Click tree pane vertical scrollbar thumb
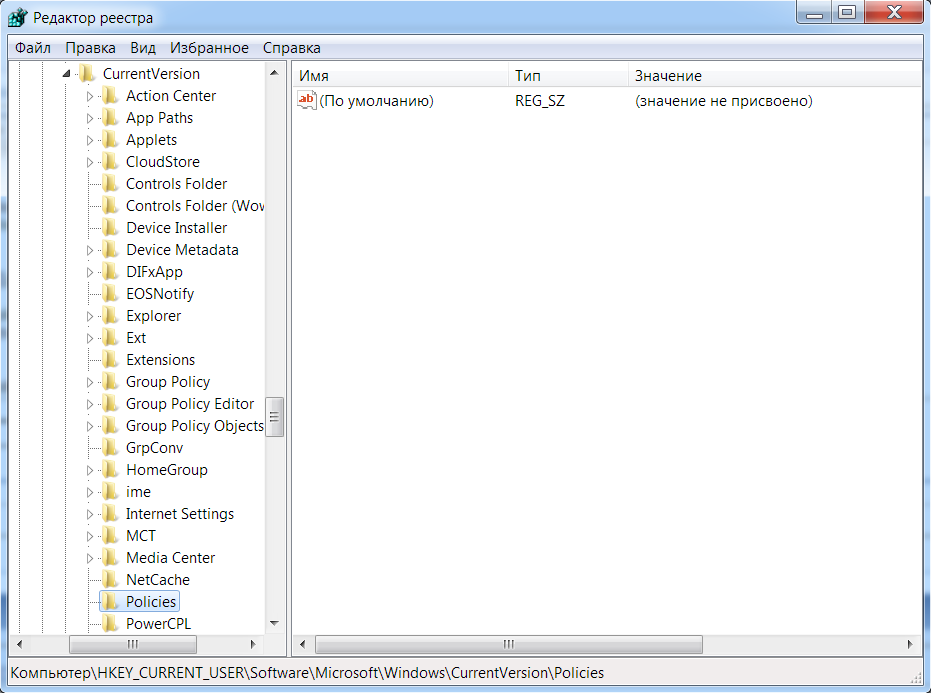Image resolution: width=931 pixels, height=693 pixels. click(274, 417)
